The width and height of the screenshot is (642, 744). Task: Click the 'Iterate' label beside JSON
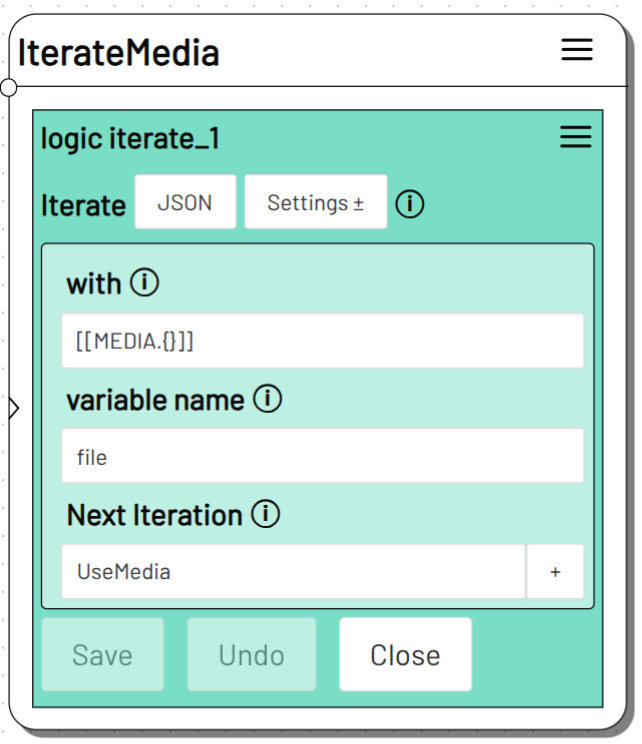pyautogui.click(x=83, y=206)
